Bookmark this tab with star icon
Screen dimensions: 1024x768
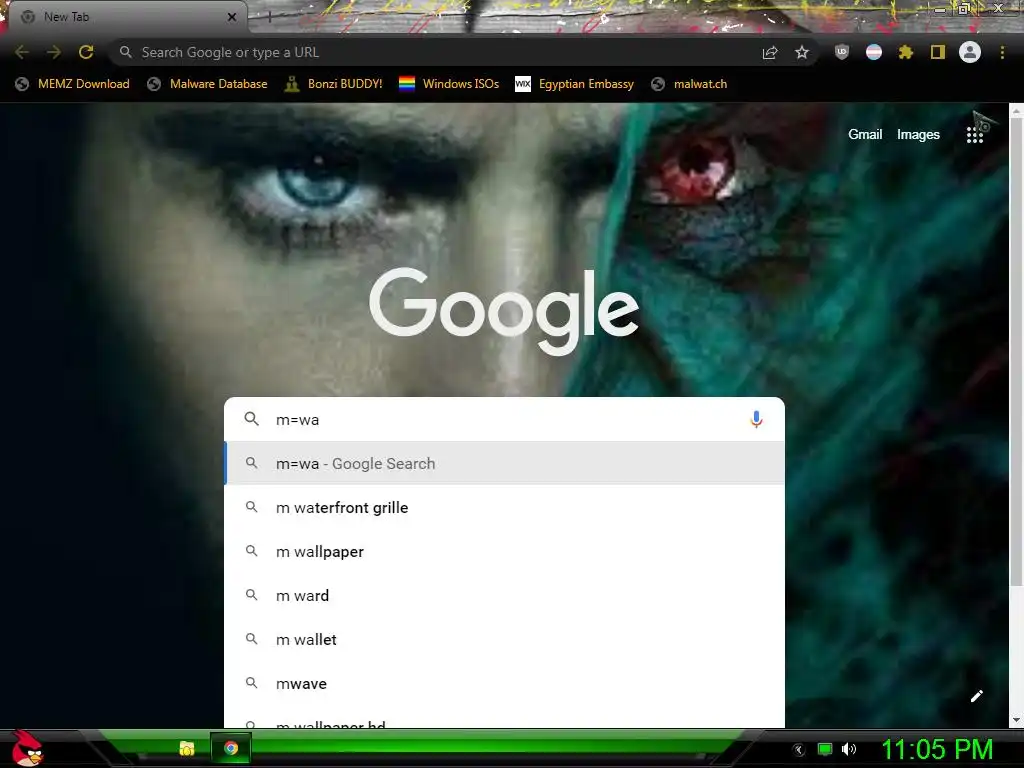point(802,52)
